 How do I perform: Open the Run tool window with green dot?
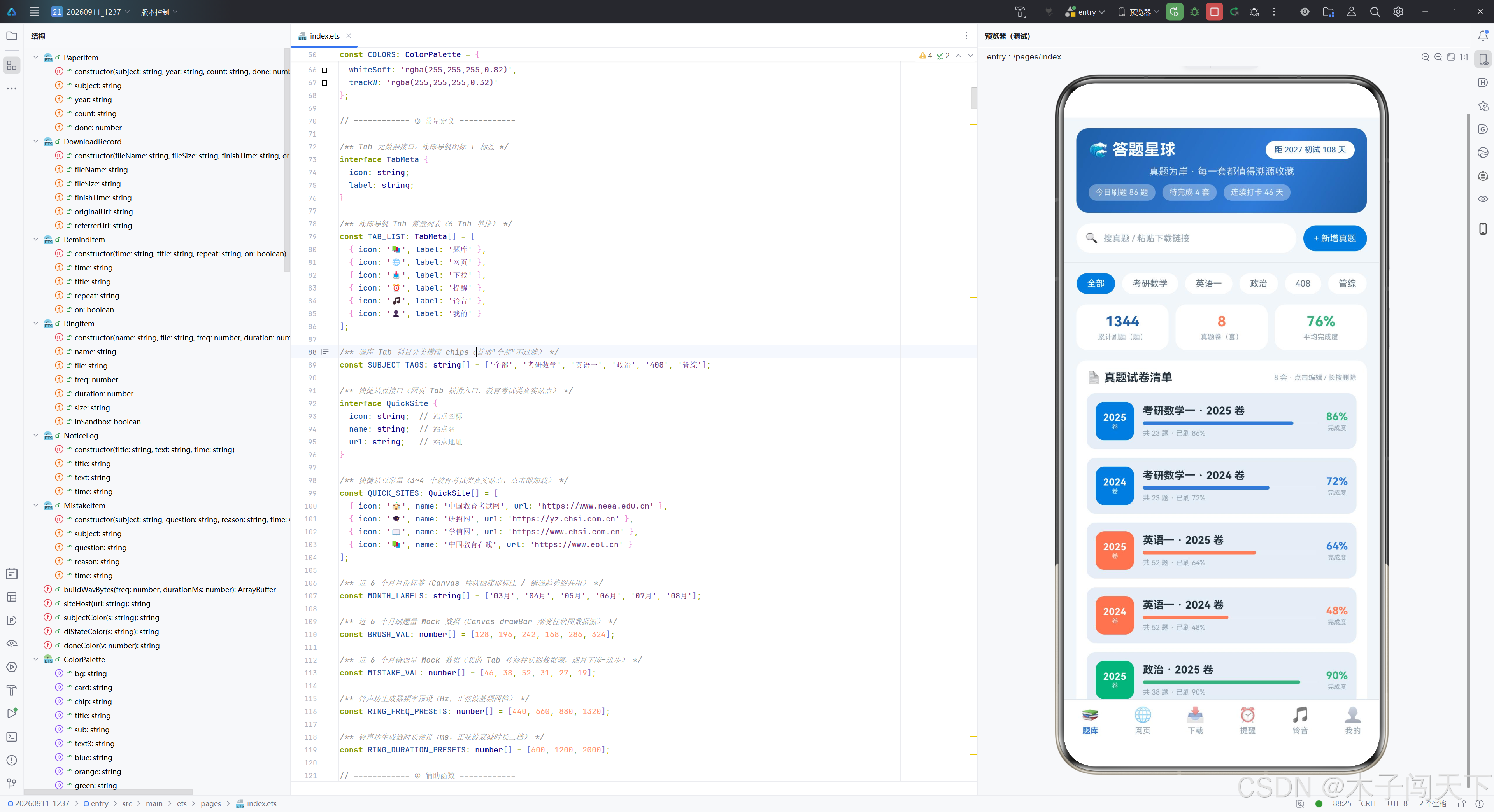[x=12, y=714]
